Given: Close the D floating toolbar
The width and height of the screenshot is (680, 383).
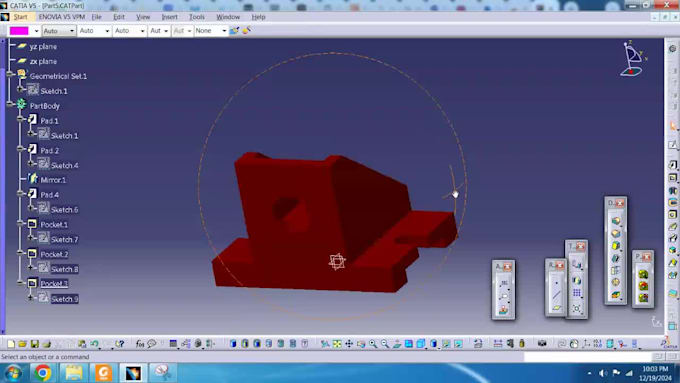Looking at the screenshot, I should [620, 203].
